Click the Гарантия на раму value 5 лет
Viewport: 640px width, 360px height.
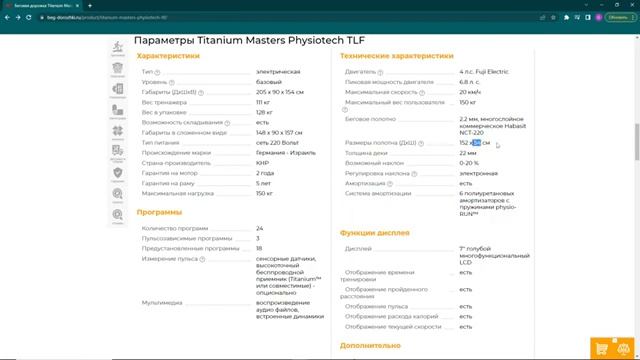(x=263, y=184)
